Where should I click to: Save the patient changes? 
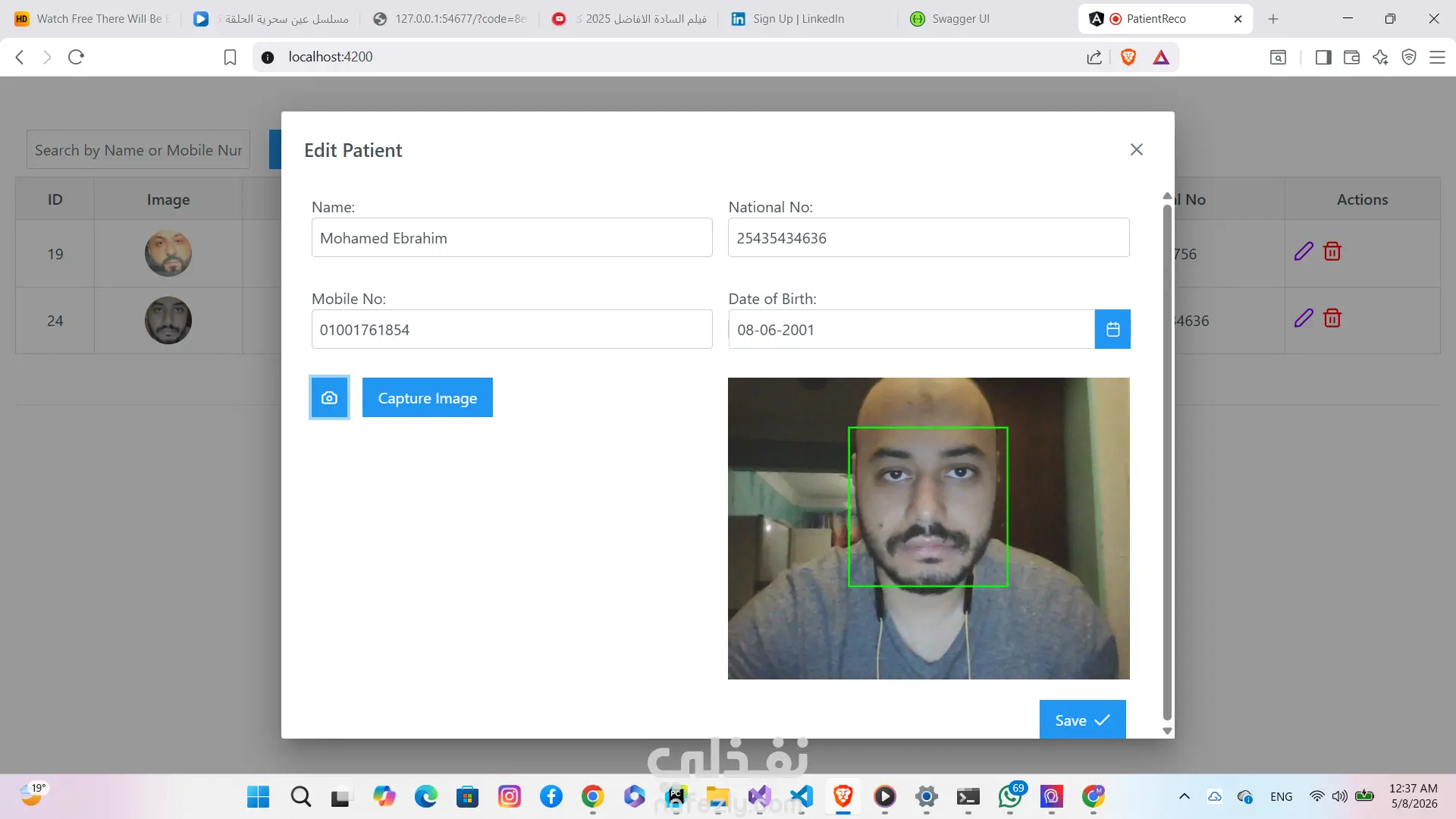[x=1082, y=720]
